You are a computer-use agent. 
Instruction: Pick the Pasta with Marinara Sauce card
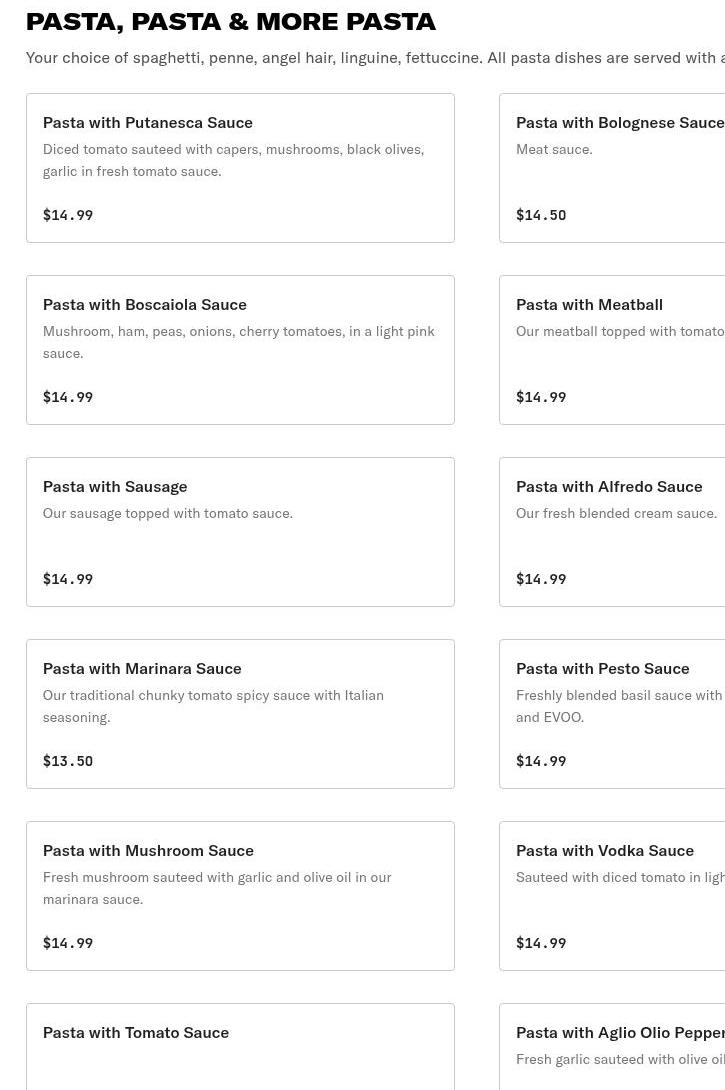tap(142, 669)
